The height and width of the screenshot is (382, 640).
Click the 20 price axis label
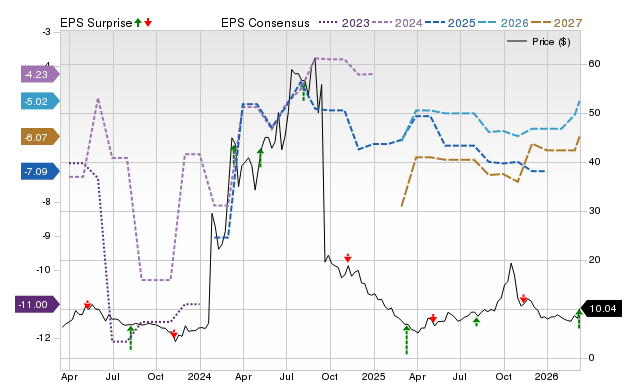tap(594, 260)
